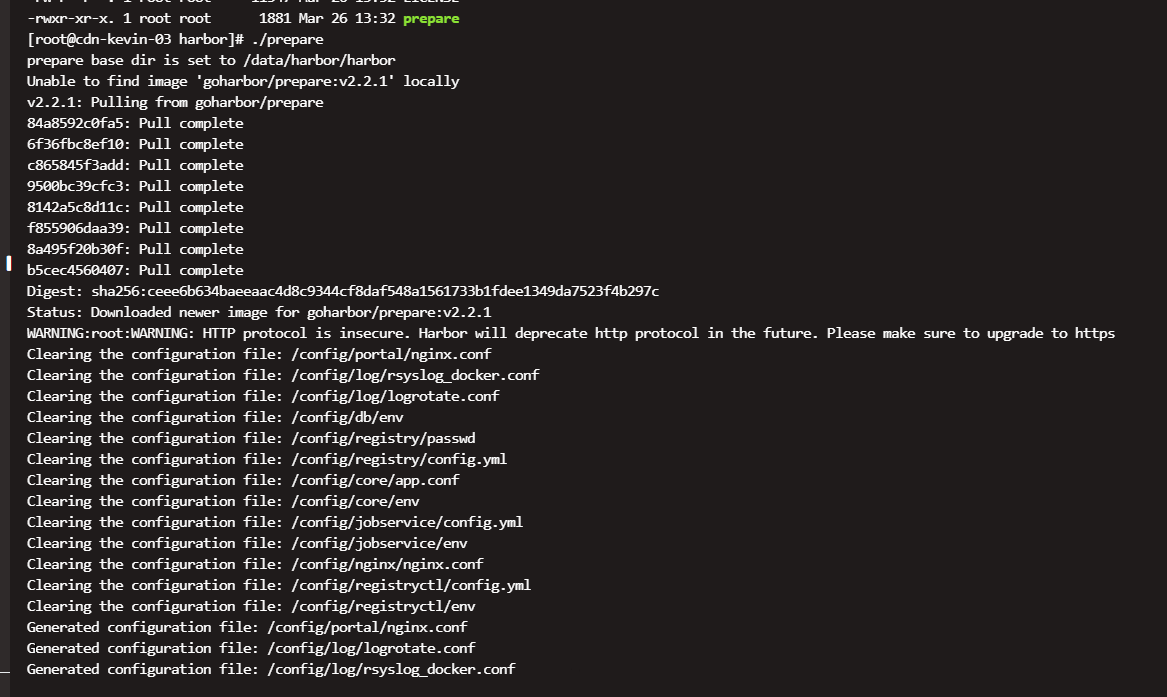1167x697 pixels.
Task: Click layer c865845f3add Pull complete line
Action: pos(135,165)
